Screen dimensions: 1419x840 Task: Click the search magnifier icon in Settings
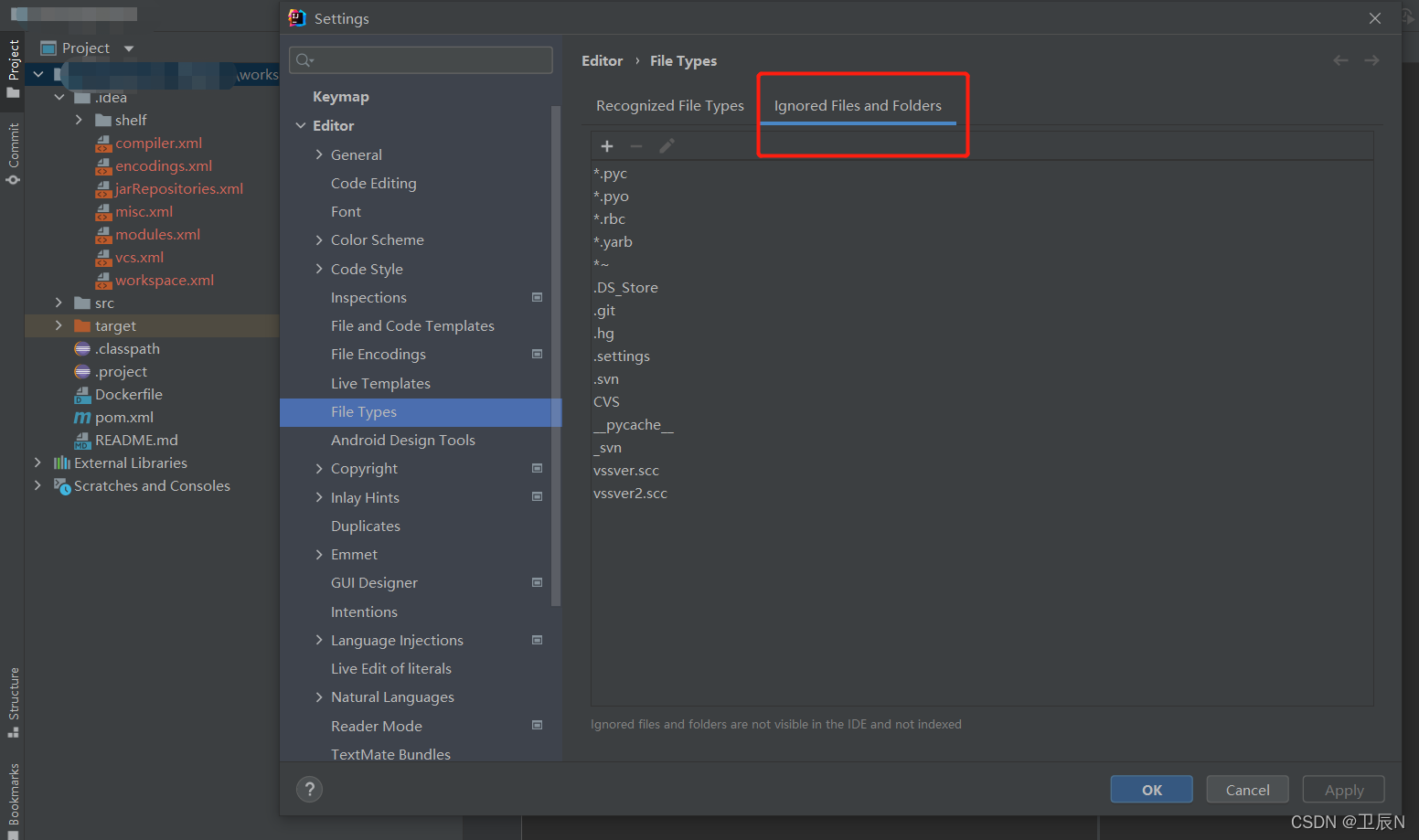[304, 60]
